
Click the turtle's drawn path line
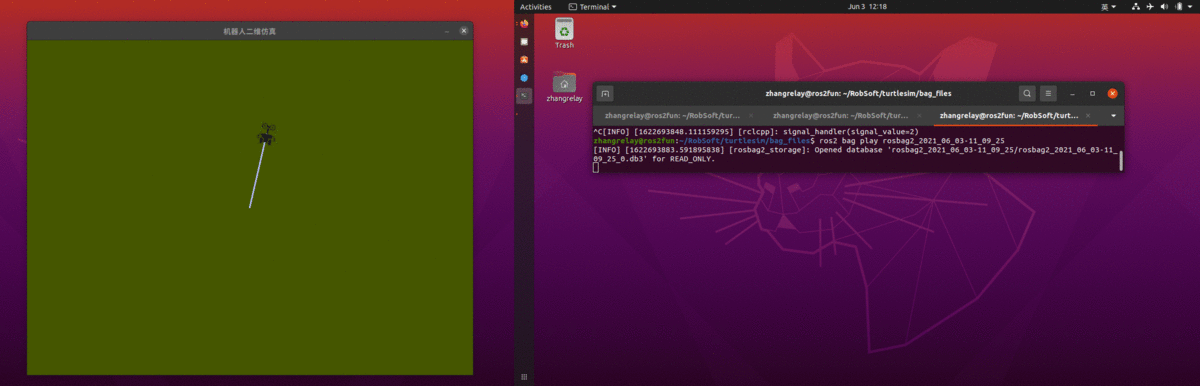[257, 176]
